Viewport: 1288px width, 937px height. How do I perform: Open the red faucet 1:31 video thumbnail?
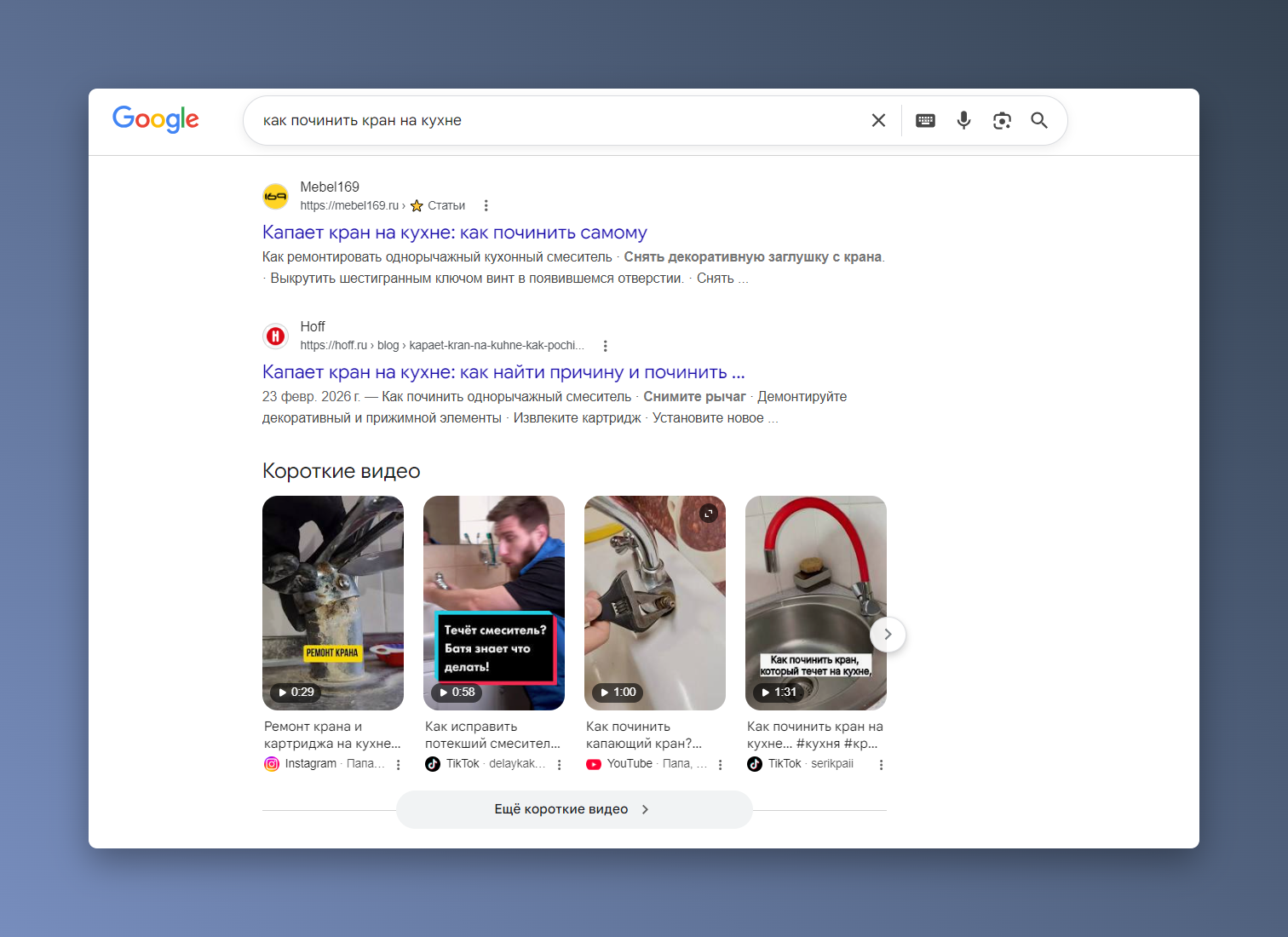[x=816, y=603]
